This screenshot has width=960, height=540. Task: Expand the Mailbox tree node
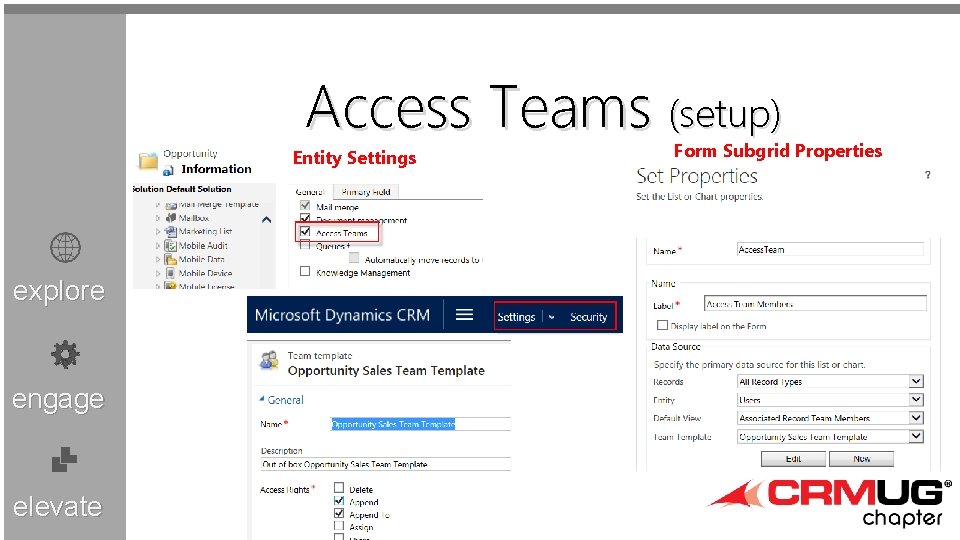pos(158,218)
